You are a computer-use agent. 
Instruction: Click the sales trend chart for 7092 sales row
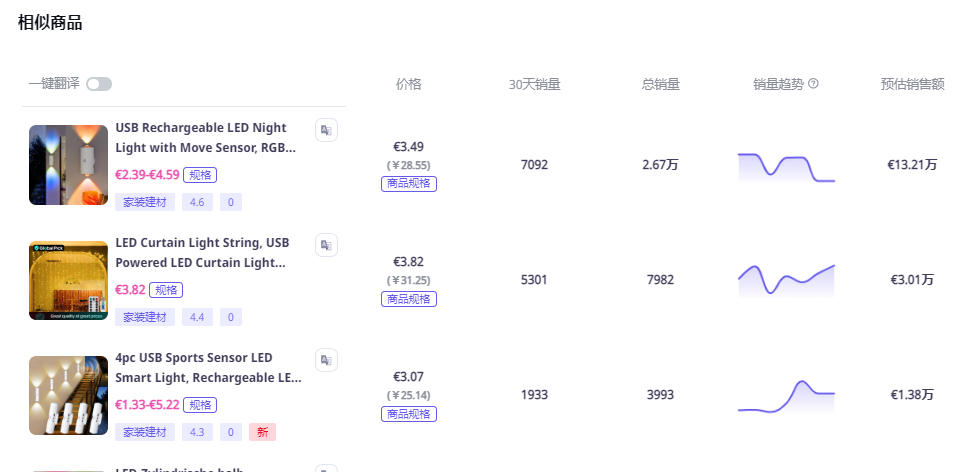point(786,167)
